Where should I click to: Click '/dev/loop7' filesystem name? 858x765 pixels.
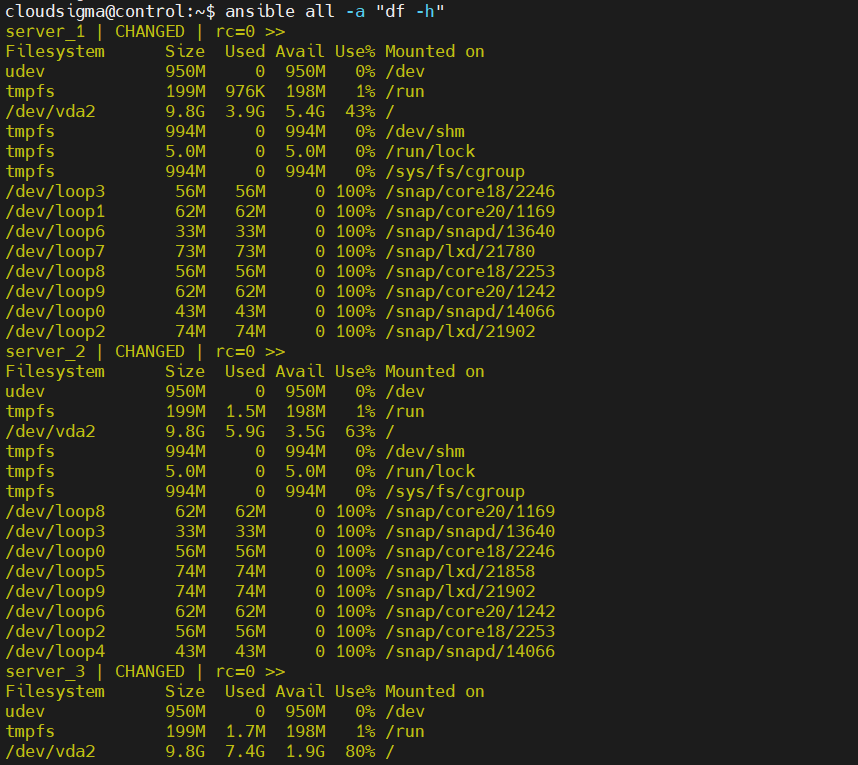pos(55,251)
